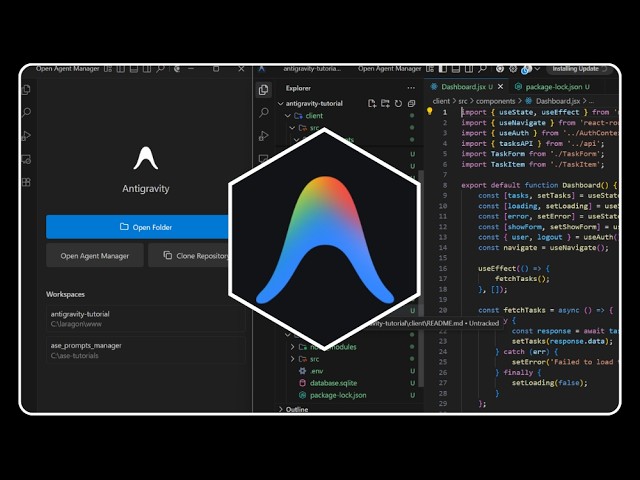The height and width of the screenshot is (480, 640).
Task: Toggle primary side bar in the editor window
Action: point(443,69)
